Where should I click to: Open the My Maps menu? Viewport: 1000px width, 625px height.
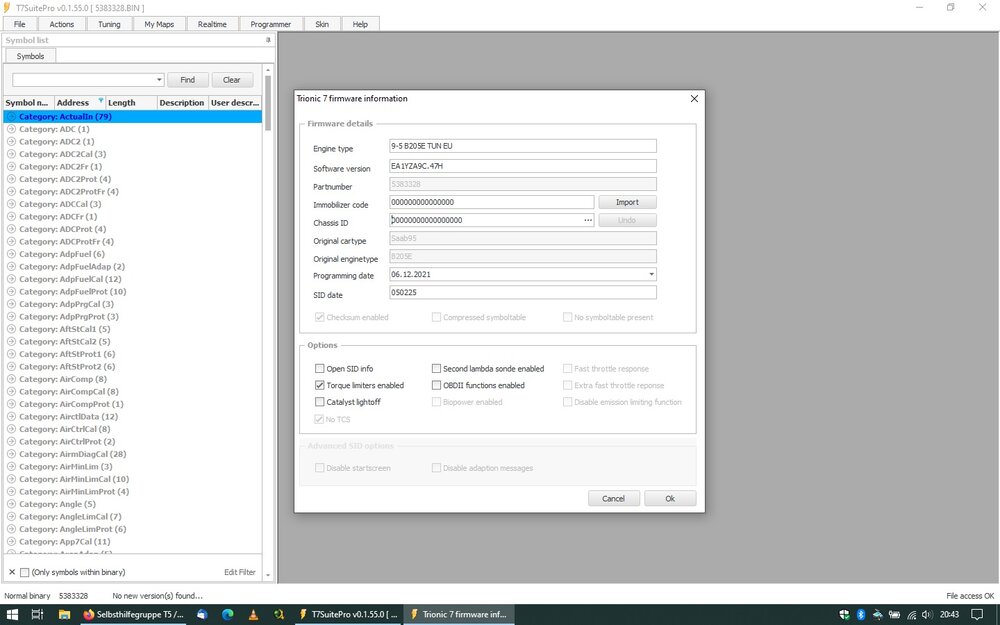[x=159, y=24]
